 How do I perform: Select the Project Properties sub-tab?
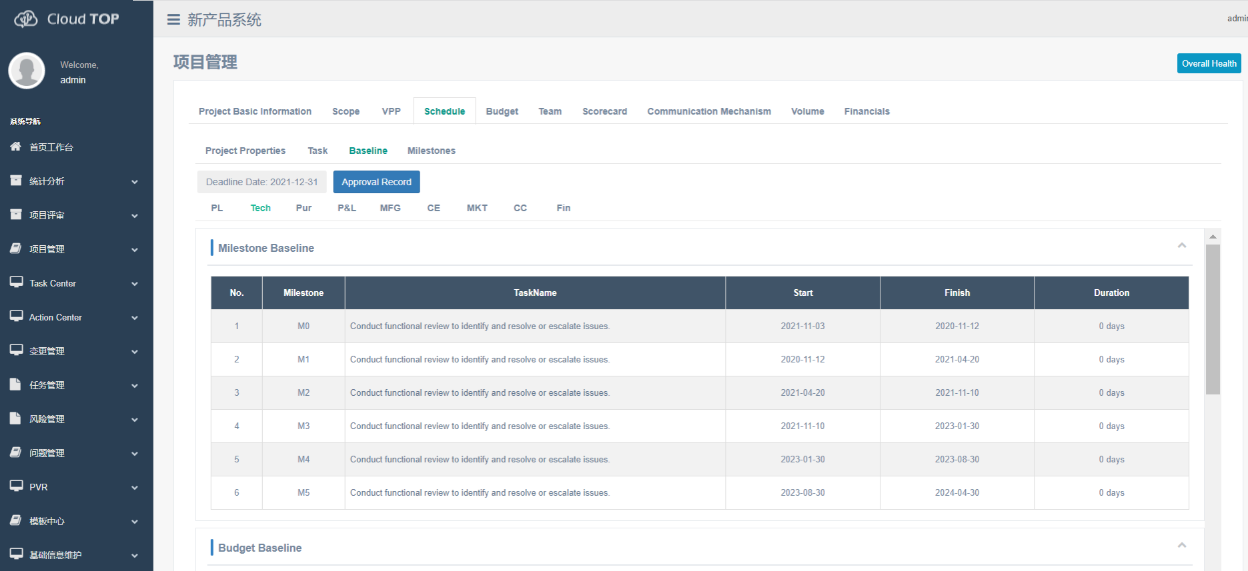click(245, 150)
